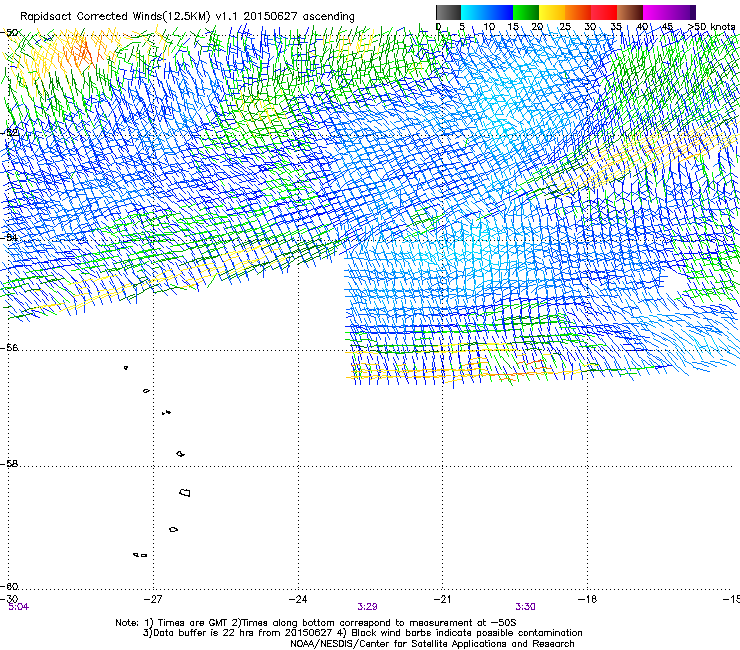
Task: Click the -18 longitude label
Action: pos(588,599)
